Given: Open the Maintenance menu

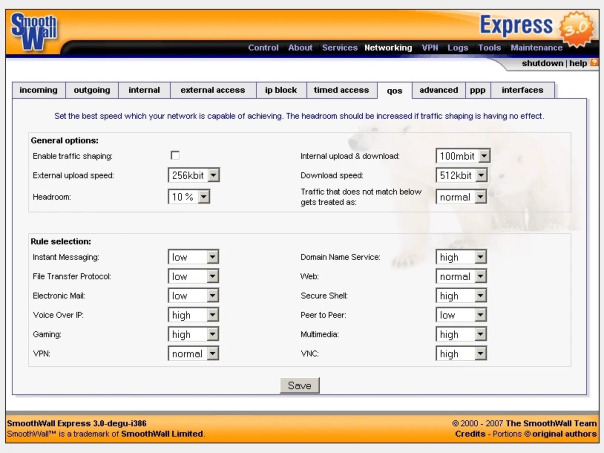Looking at the screenshot, I should point(537,48).
